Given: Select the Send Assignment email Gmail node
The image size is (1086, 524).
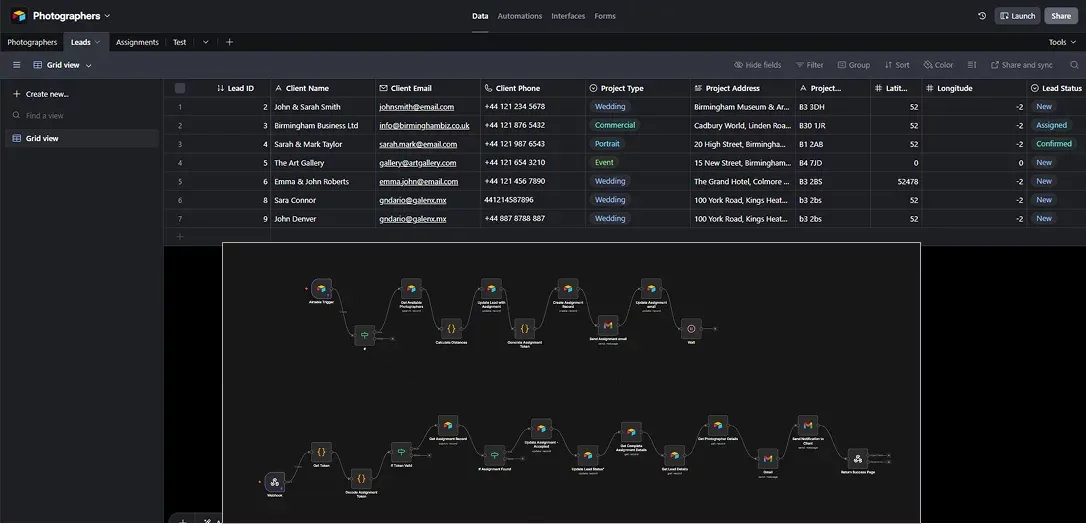Looking at the screenshot, I should [x=607, y=325].
